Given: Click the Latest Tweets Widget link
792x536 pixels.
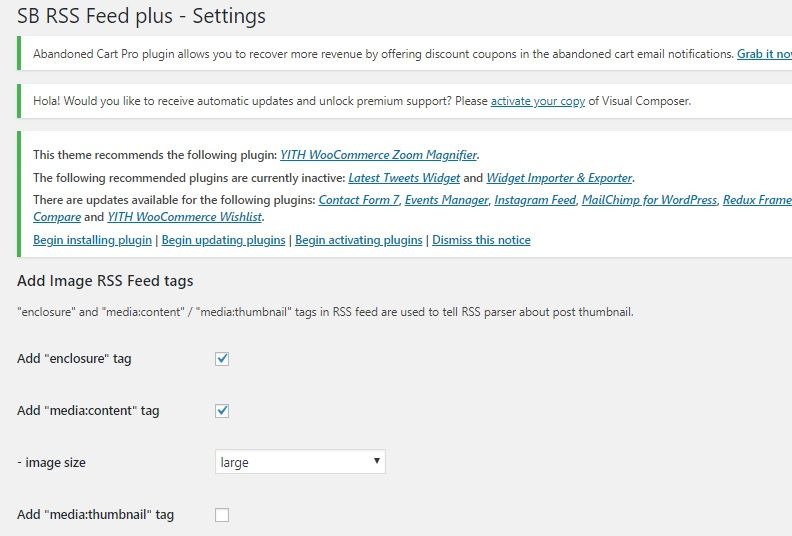Looking at the screenshot, I should tap(404, 178).
